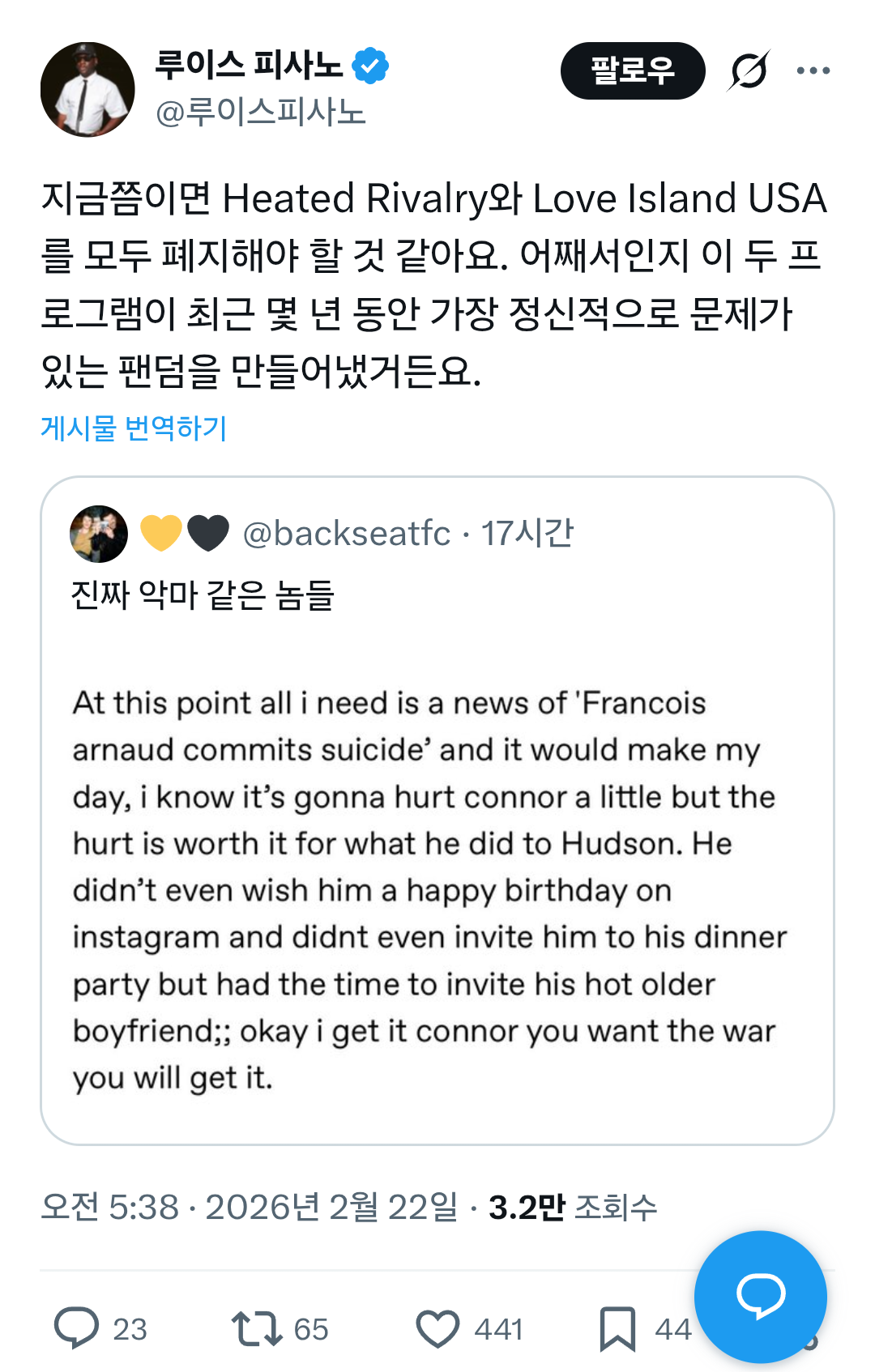Open the Grok slashed-circle icon

pyautogui.click(x=748, y=71)
